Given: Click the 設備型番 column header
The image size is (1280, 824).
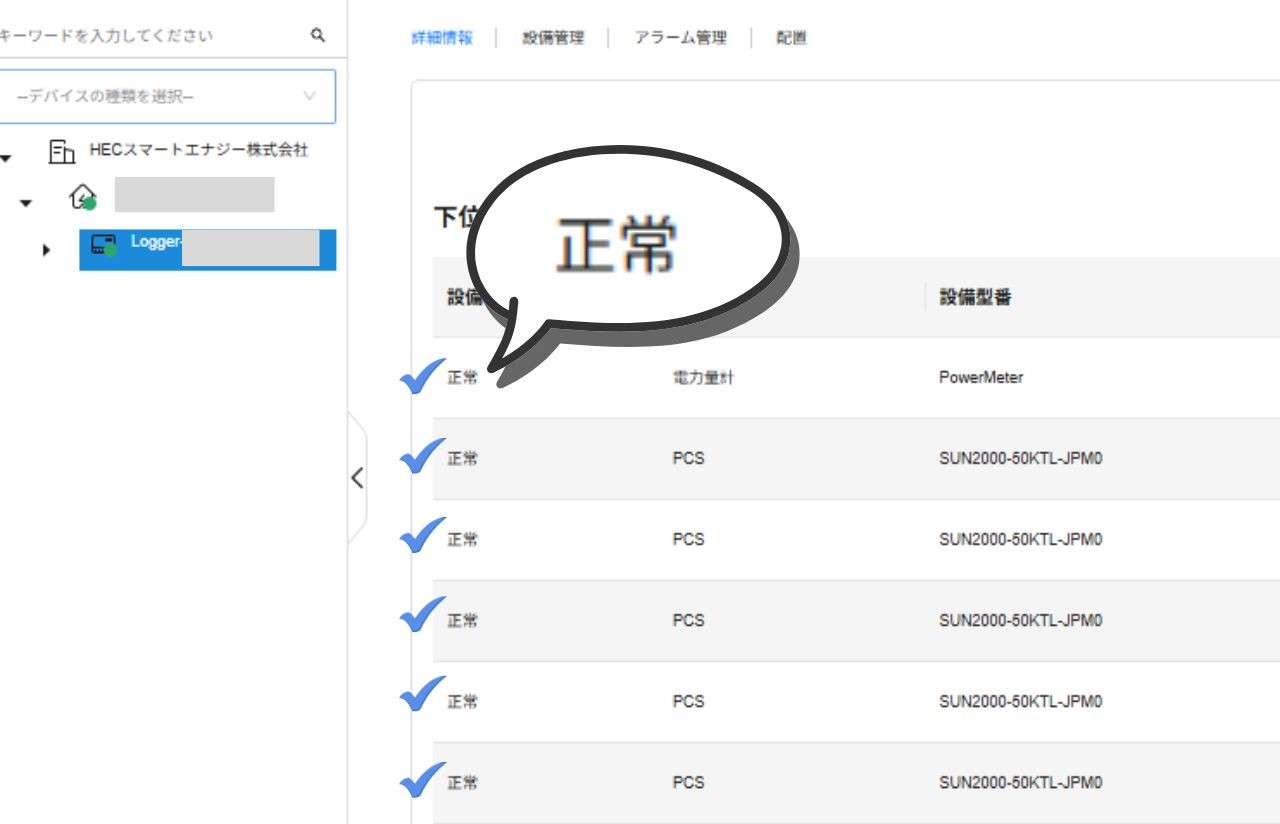Looking at the screenshot, I should pos(975,298).
